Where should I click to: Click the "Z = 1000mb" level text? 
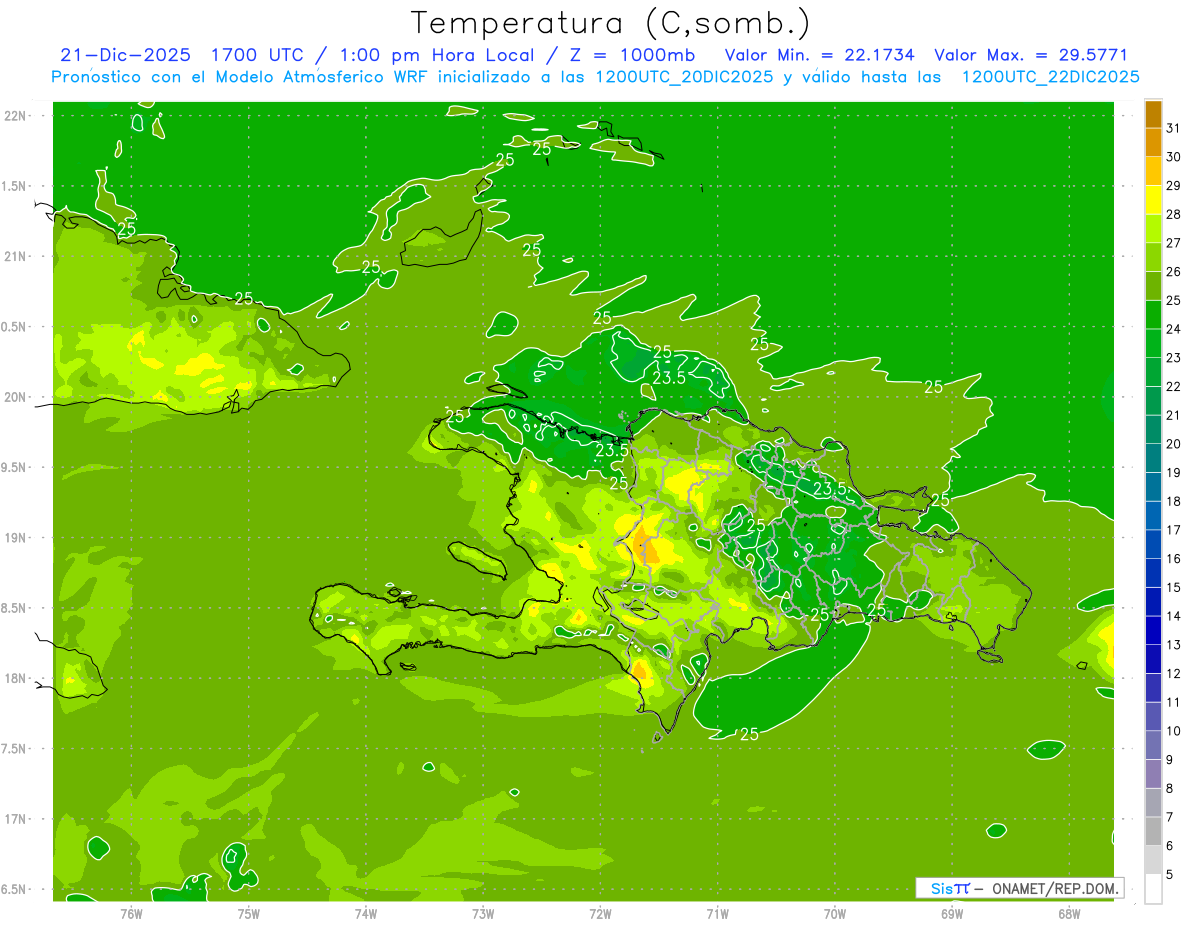pos(634,55)
